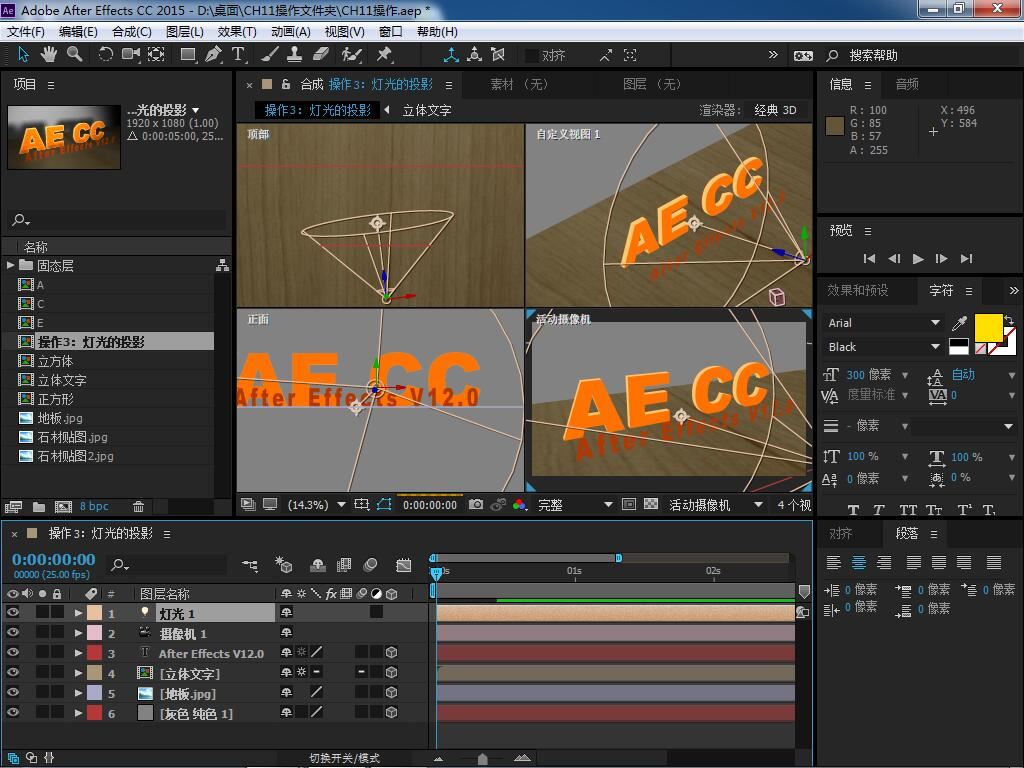
Task: Open 立体文字 breadcrumb in composition navigator
Action: tap(426, 110)
